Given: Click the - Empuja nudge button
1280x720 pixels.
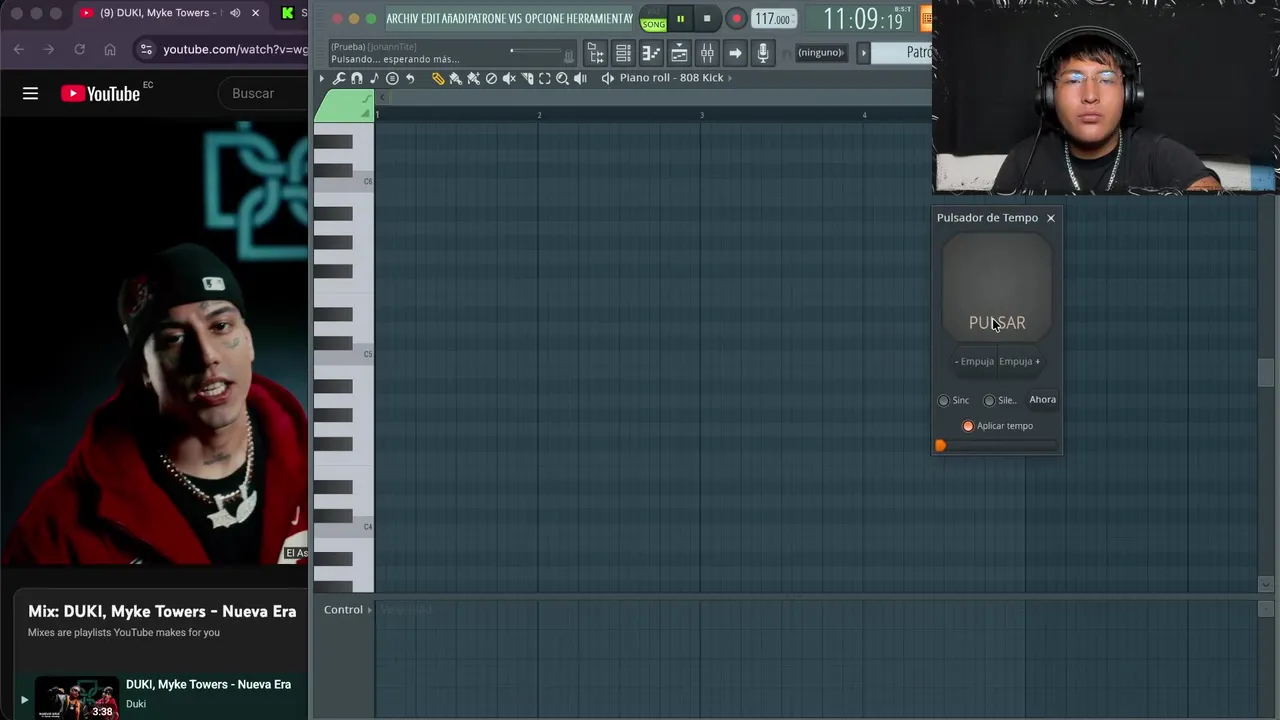Looking at the screenshot, I should tap(974, 362).
